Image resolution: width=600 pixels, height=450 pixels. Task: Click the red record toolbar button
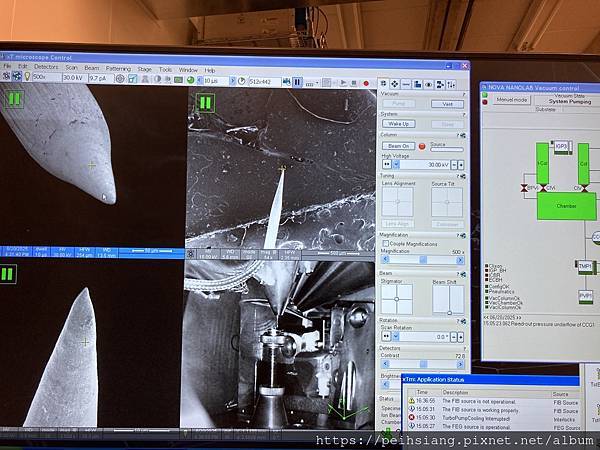point(366,83)
